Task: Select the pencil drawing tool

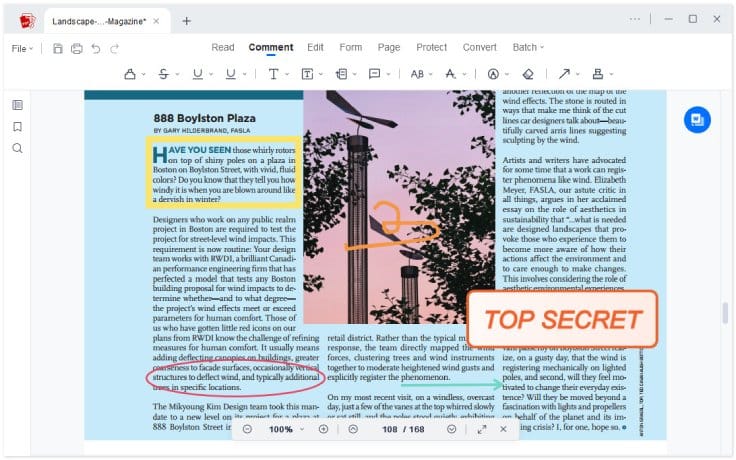Action: click(x=493, y=74)
